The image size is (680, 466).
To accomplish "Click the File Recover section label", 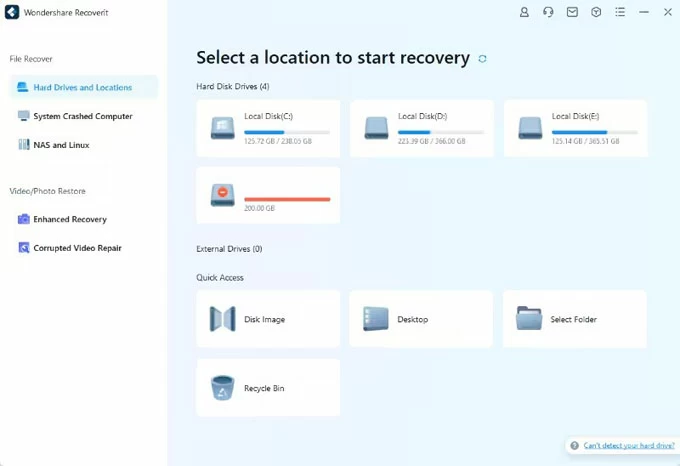I will (31, 59).
